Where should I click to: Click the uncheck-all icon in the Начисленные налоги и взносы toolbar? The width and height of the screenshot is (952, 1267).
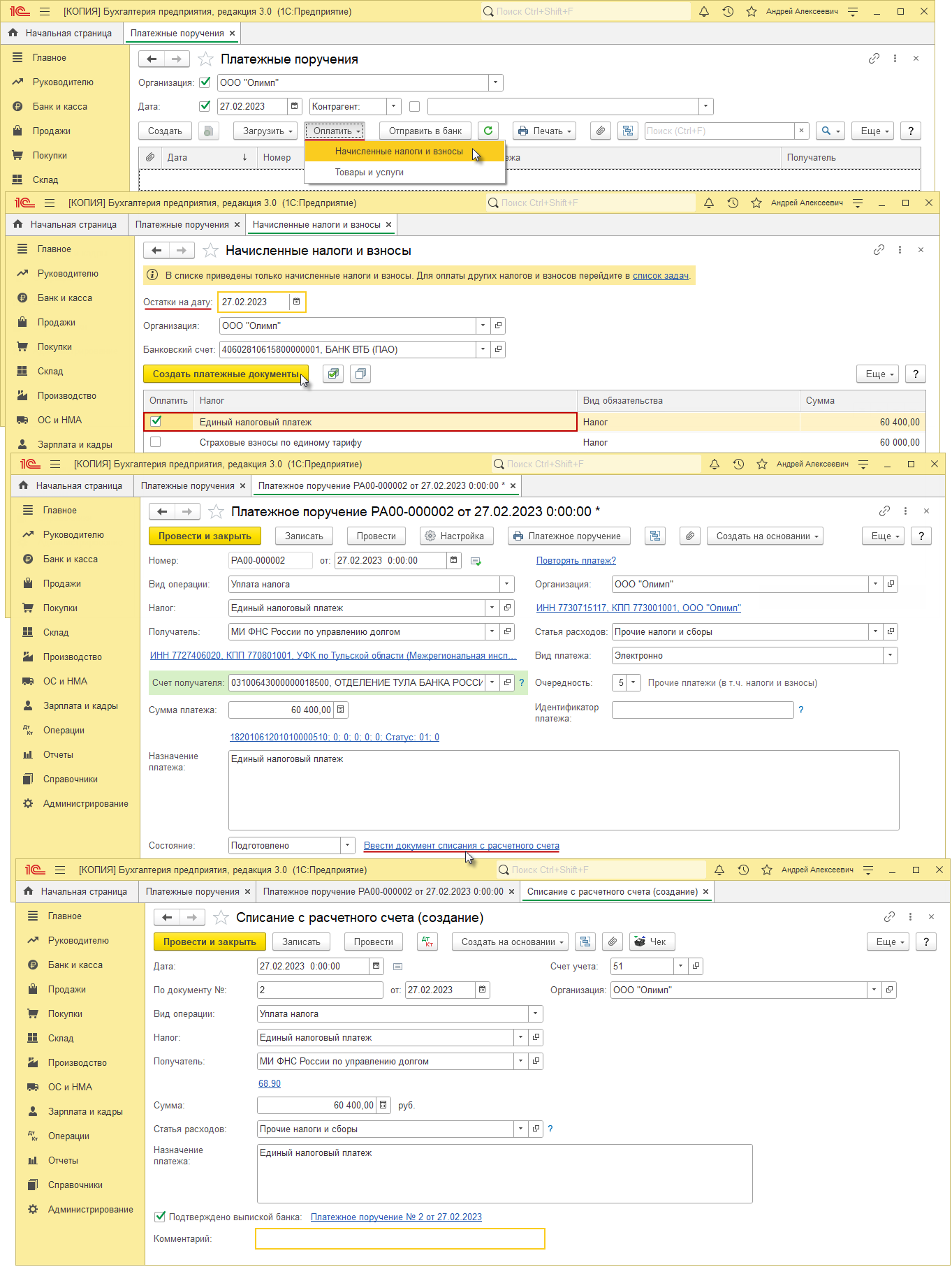[360, 374]
